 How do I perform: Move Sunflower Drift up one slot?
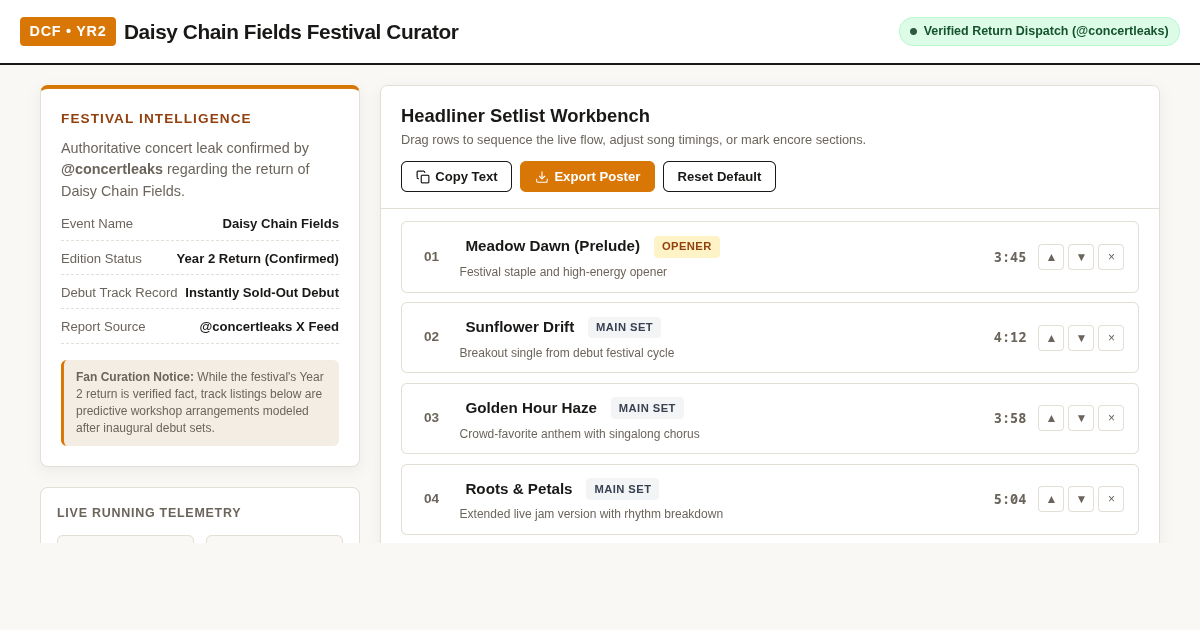point(1051,338)
